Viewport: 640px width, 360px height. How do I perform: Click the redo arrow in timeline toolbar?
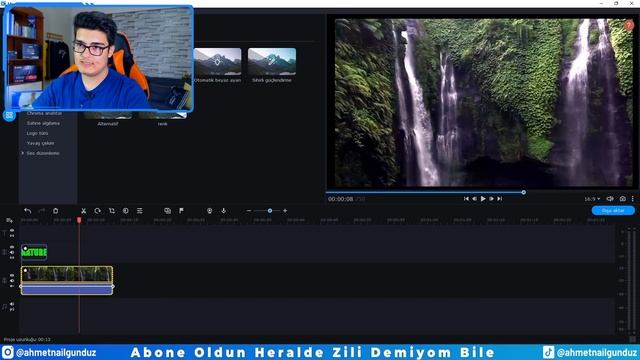[41, 211]
